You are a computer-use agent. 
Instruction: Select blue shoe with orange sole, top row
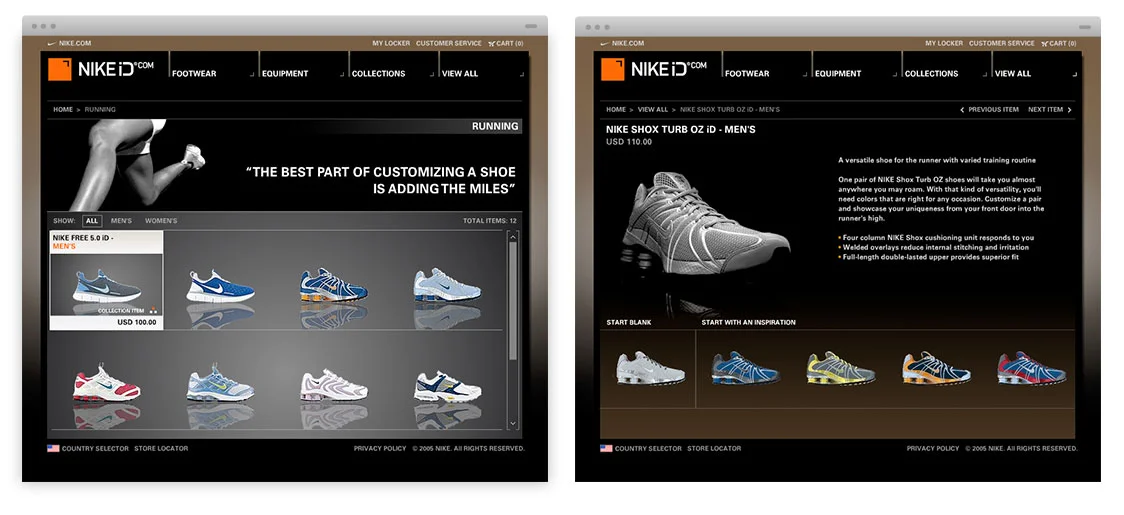pyautogui.click(x=333, y=285)
